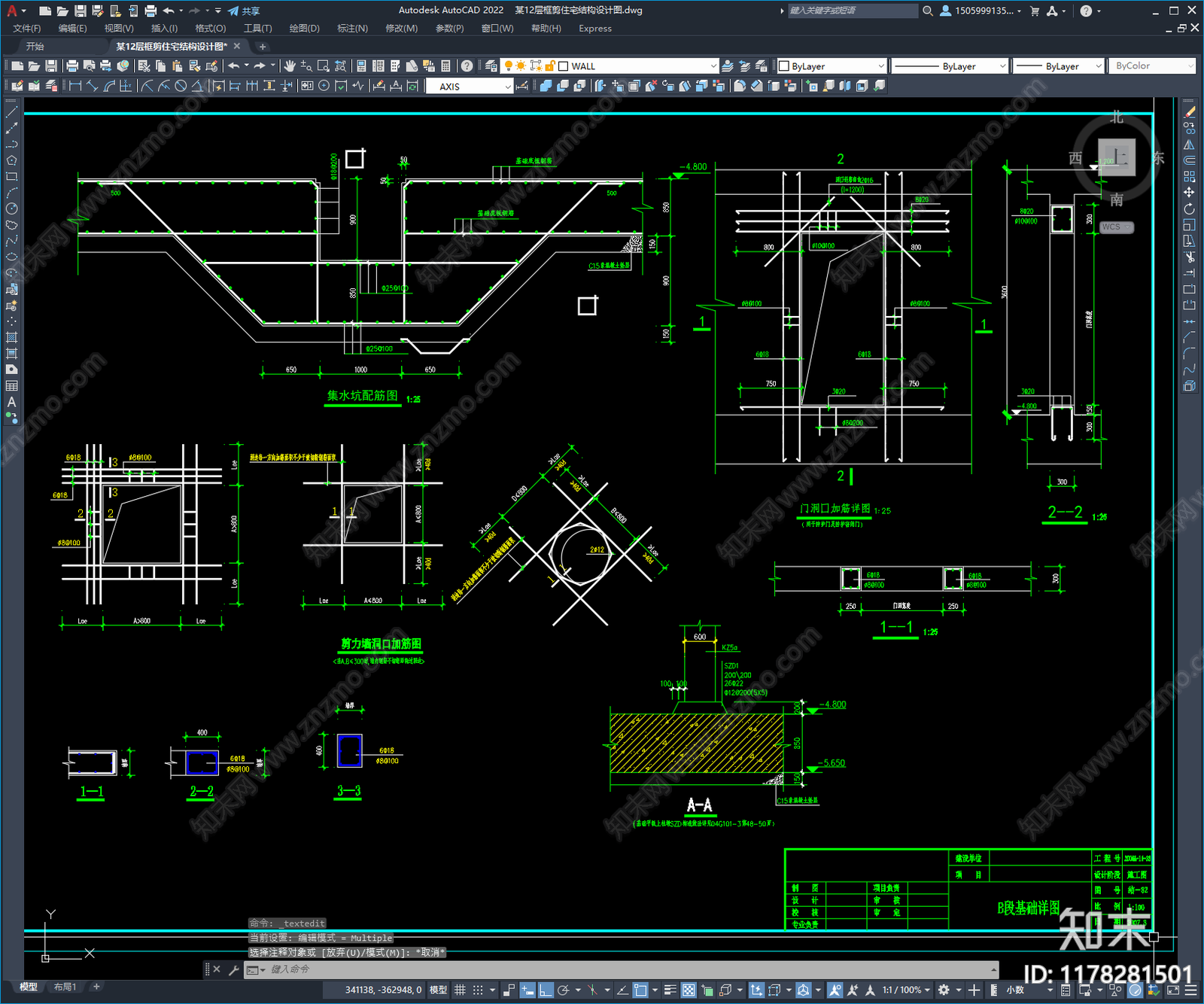Select the Table tool in the left toolbar
The height and width of the screenshot is (1004, 1204).
click(x=11, y=385)
